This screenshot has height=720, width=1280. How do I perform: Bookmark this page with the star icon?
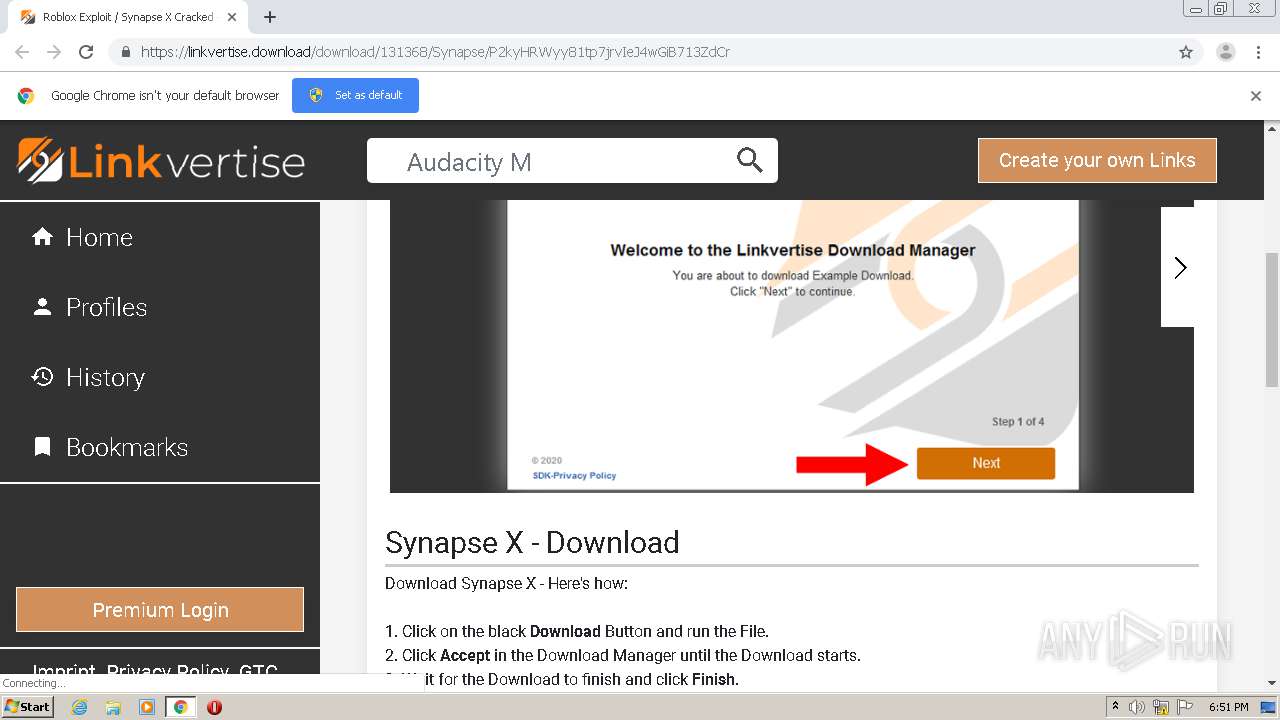(x=1186, y=52)
